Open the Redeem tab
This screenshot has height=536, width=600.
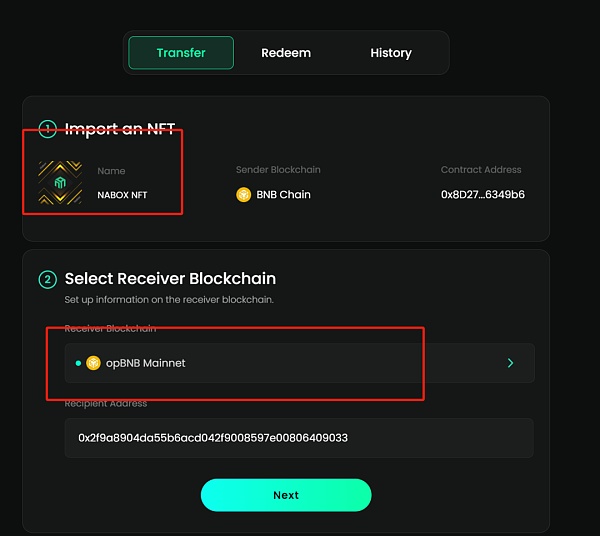pos(286,53)
